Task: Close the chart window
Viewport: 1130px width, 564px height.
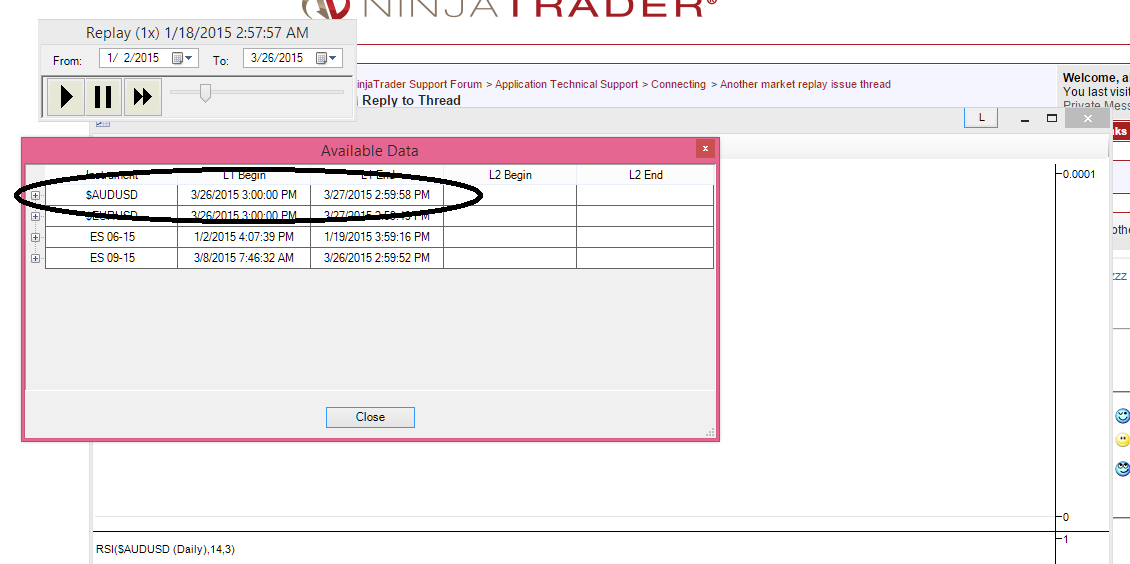Action: pyautogui.click(x=1087, y=118)
